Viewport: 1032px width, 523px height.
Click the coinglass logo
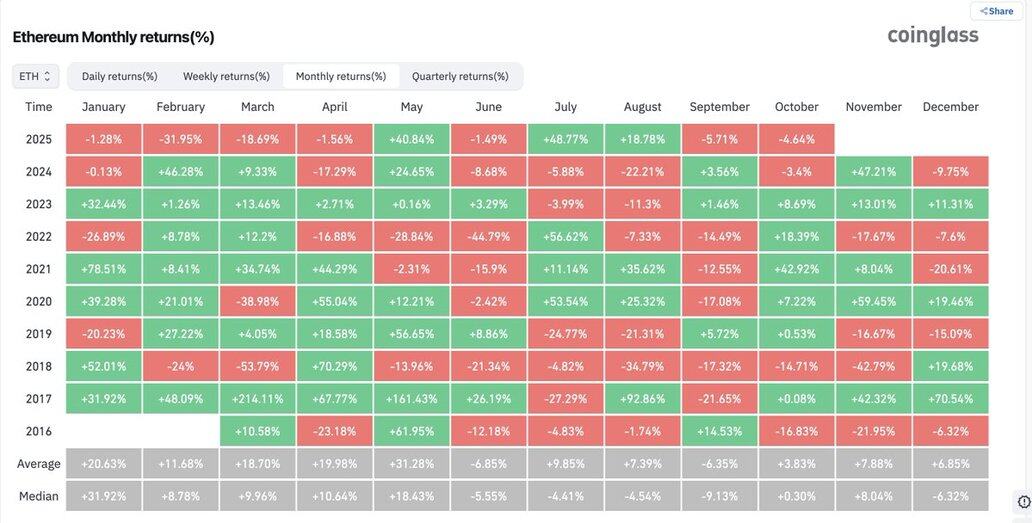(x=933, y=35)
